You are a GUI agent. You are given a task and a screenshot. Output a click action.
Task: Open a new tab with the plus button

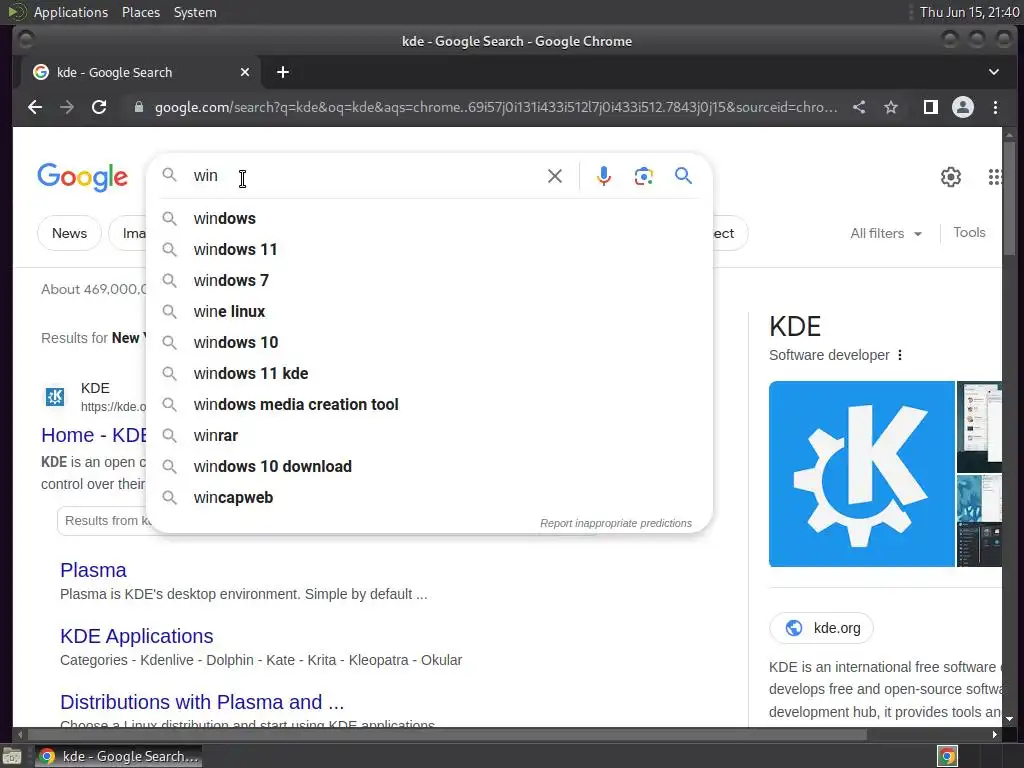pos(283,72)
